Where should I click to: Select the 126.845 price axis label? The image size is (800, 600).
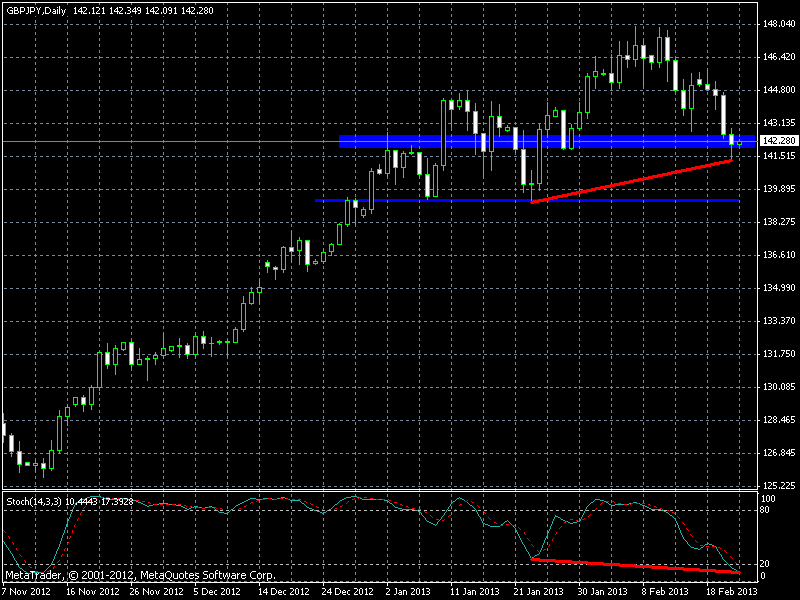[779, 453]
